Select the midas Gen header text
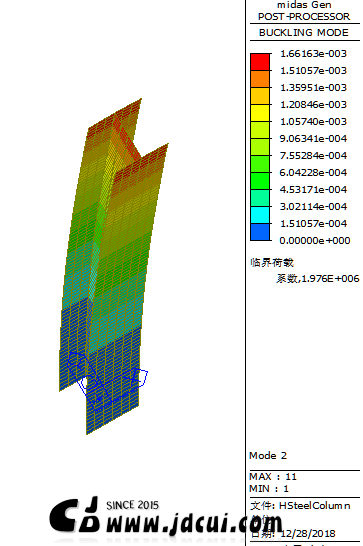Screen dimensions: 363x546 pos(304,5)
